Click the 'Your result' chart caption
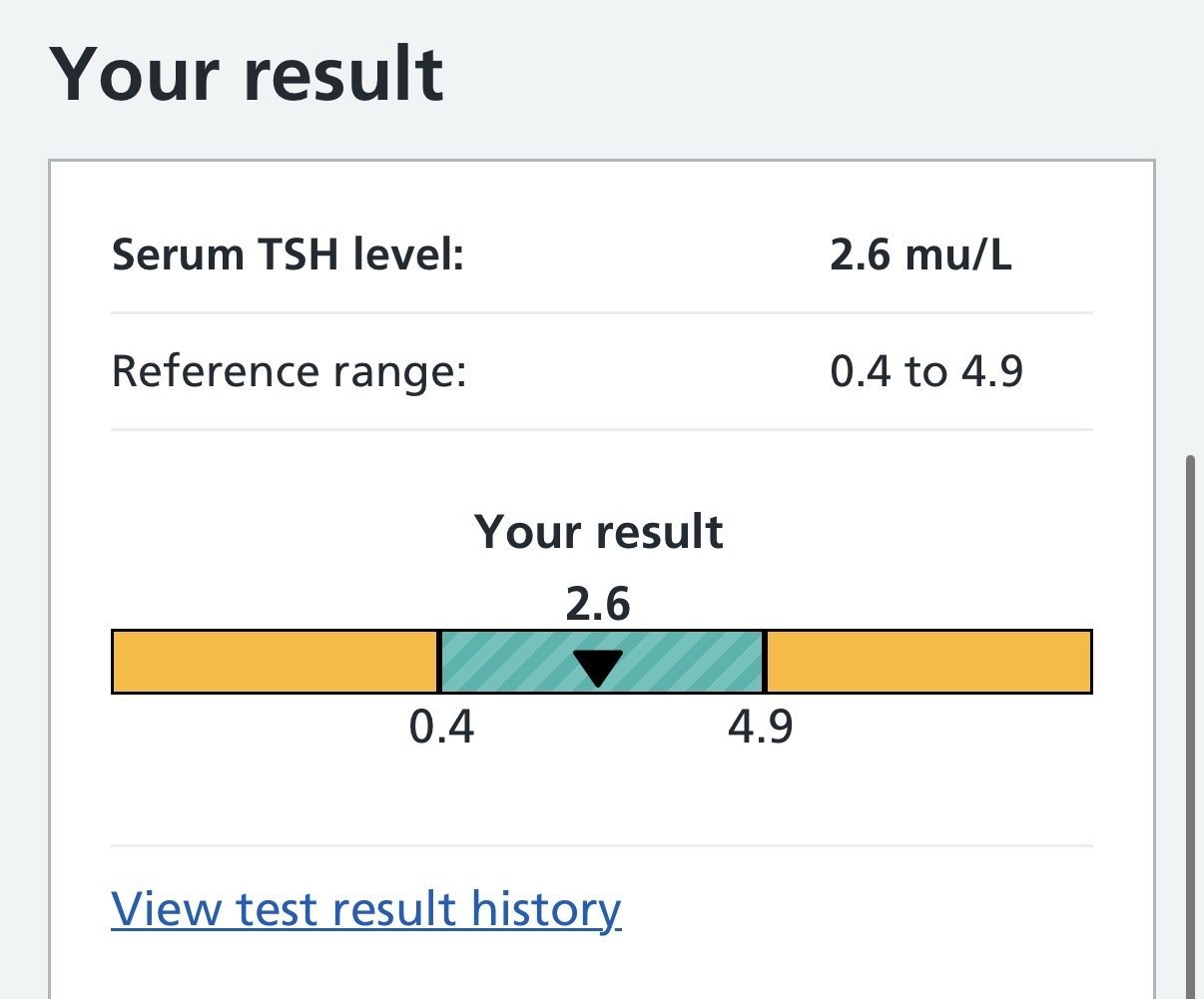Image resolution: width=1204 pixels, height=999 pixels. (598, 532)
